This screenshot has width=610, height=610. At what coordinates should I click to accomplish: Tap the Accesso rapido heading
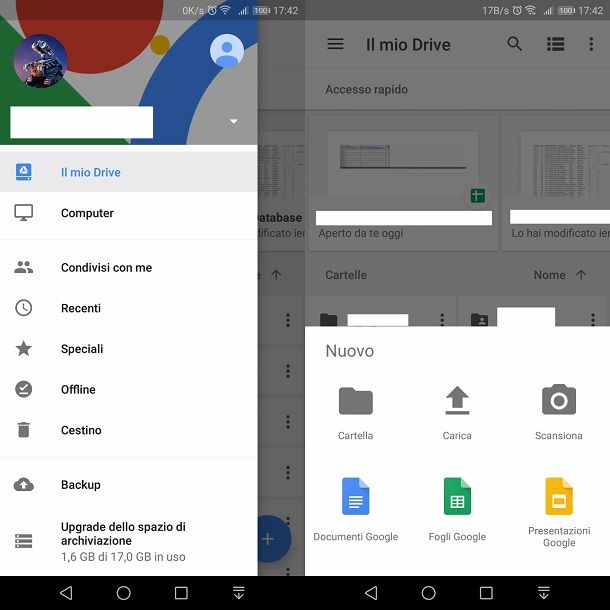(x=366, y=89)
